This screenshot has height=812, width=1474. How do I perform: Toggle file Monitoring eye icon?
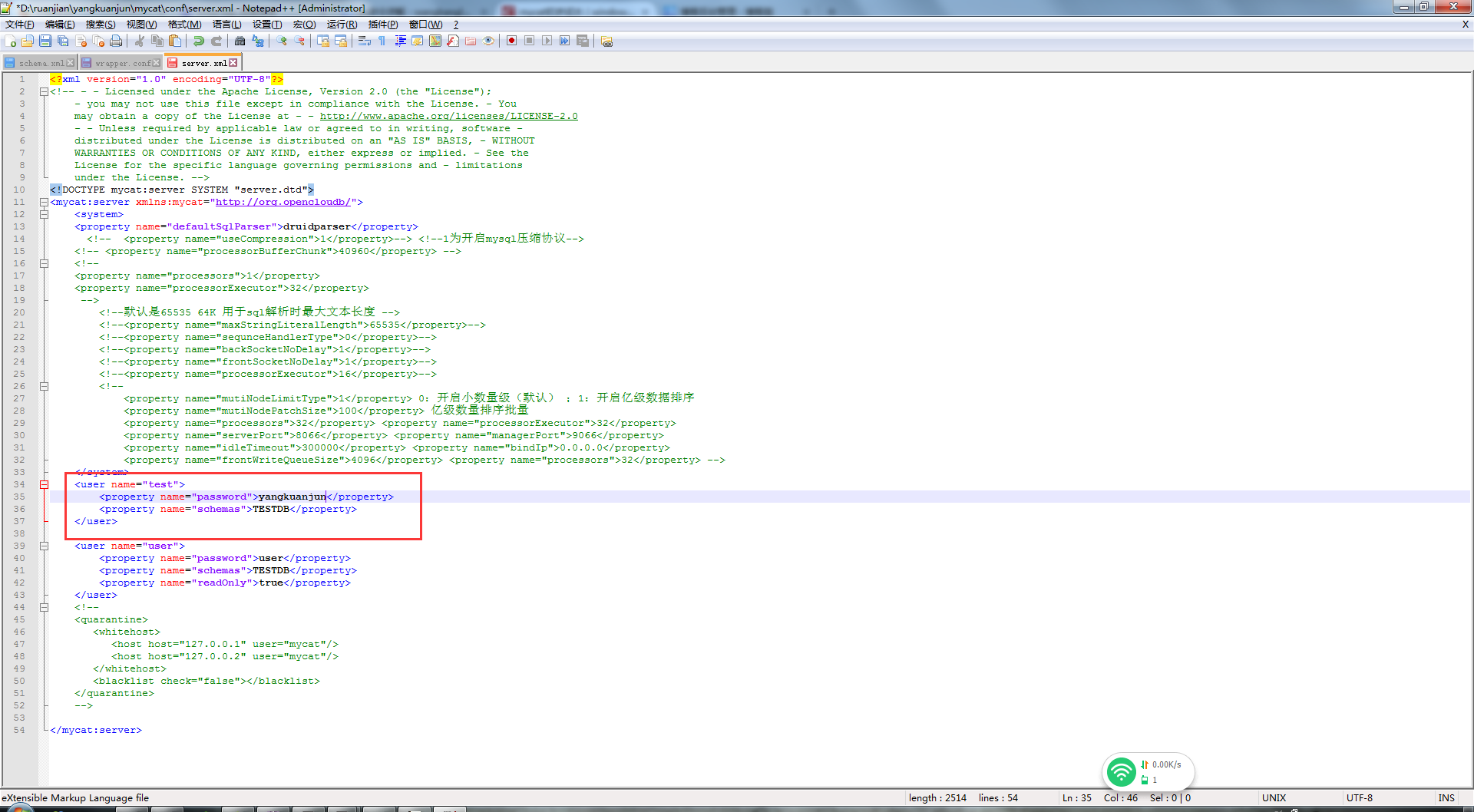[x=488, y=41]
